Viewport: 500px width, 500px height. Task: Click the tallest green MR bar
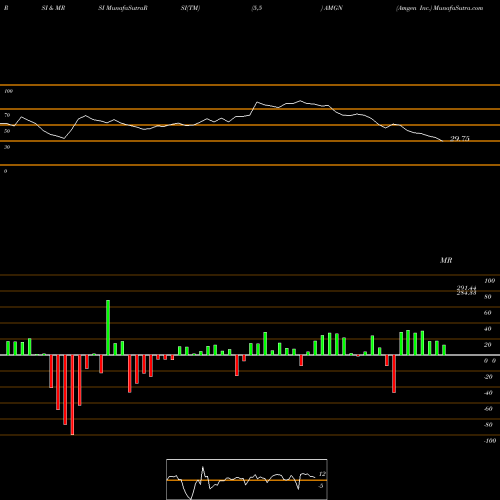pos(108,327)
